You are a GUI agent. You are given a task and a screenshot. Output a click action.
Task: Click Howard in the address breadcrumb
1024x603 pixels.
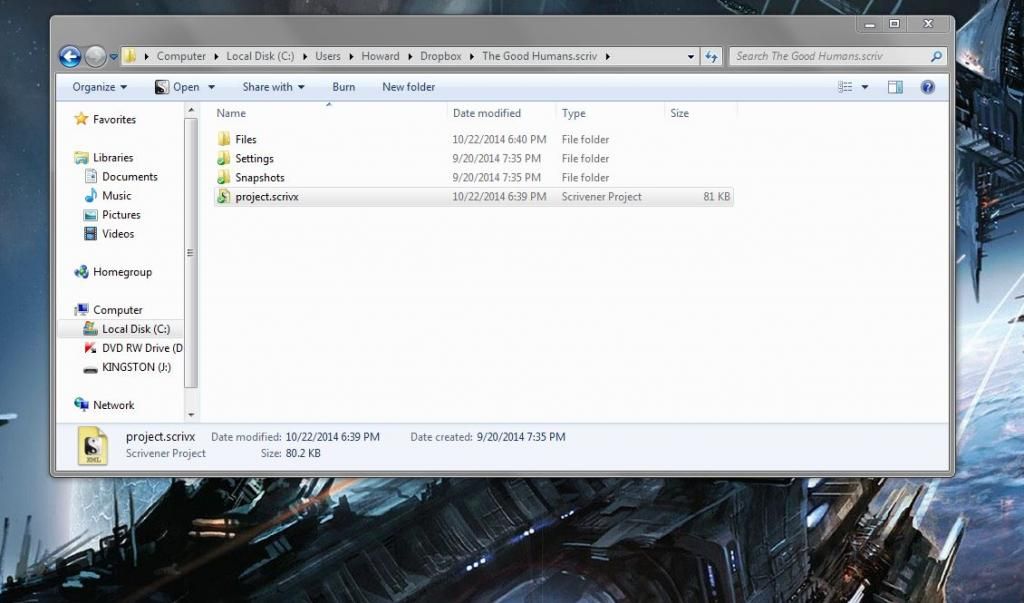click(x=380, y=56)
